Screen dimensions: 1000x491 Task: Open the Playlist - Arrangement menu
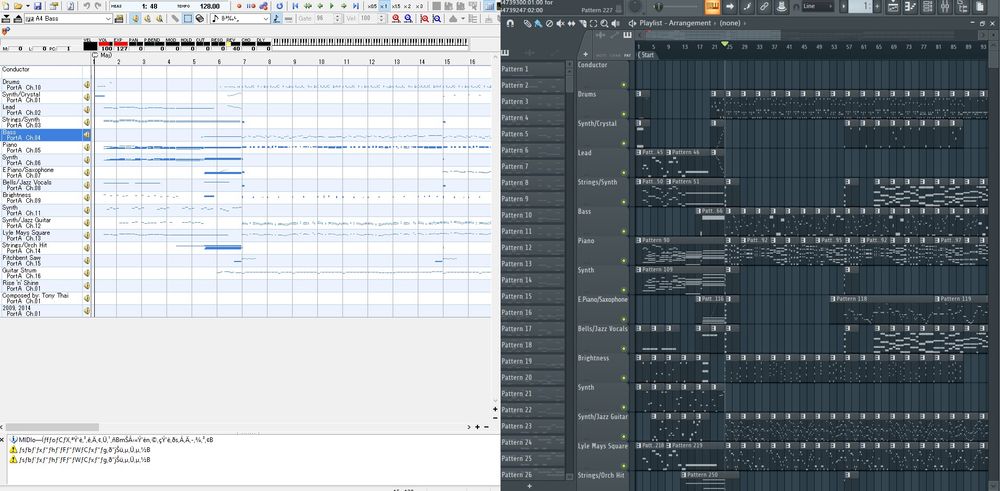point(675,23)
